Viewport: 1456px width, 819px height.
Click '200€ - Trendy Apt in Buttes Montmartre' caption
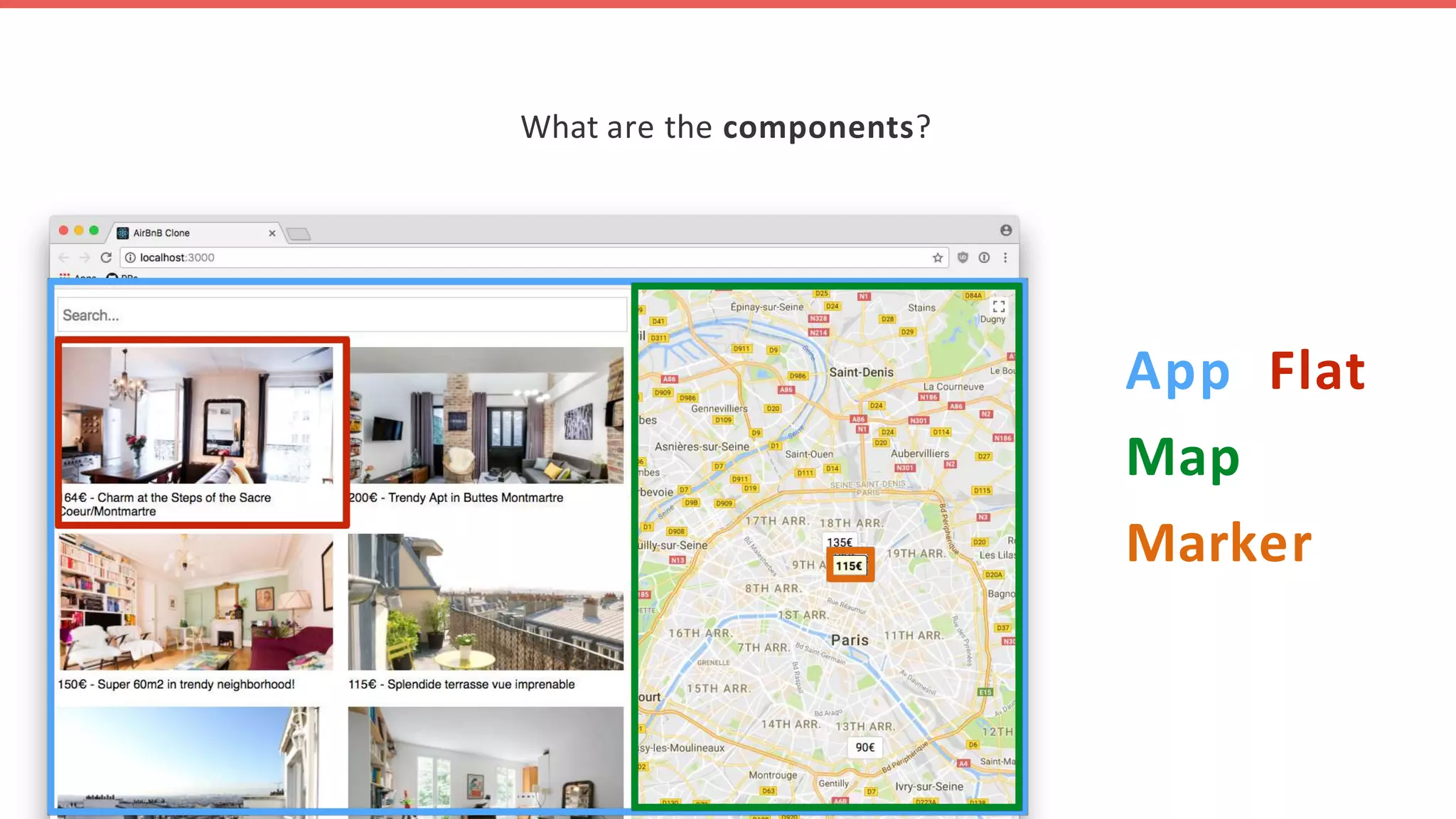pos(456,498)
